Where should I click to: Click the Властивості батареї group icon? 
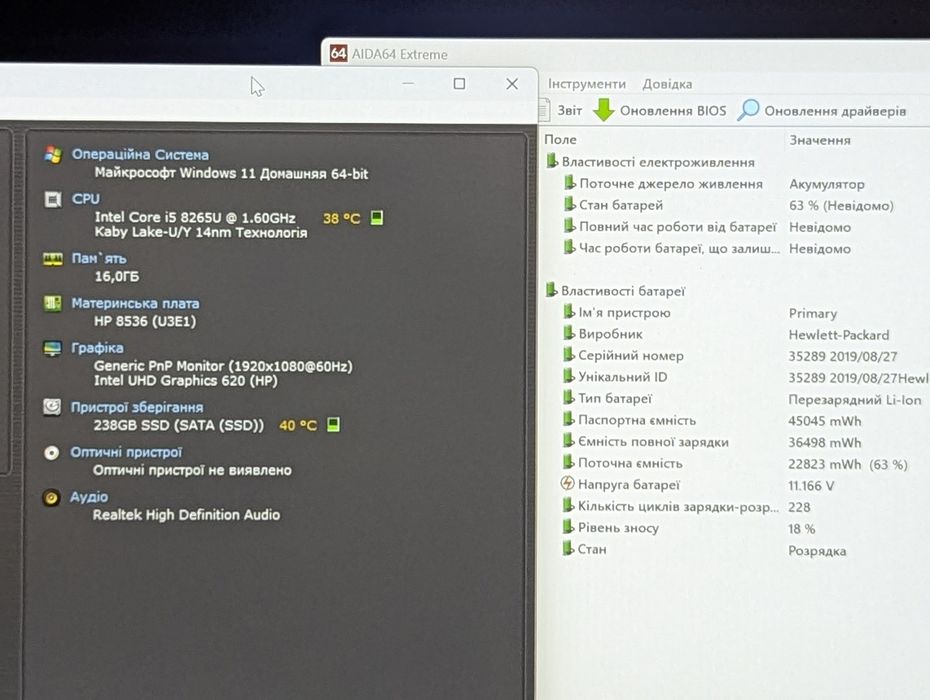point(552,290)
